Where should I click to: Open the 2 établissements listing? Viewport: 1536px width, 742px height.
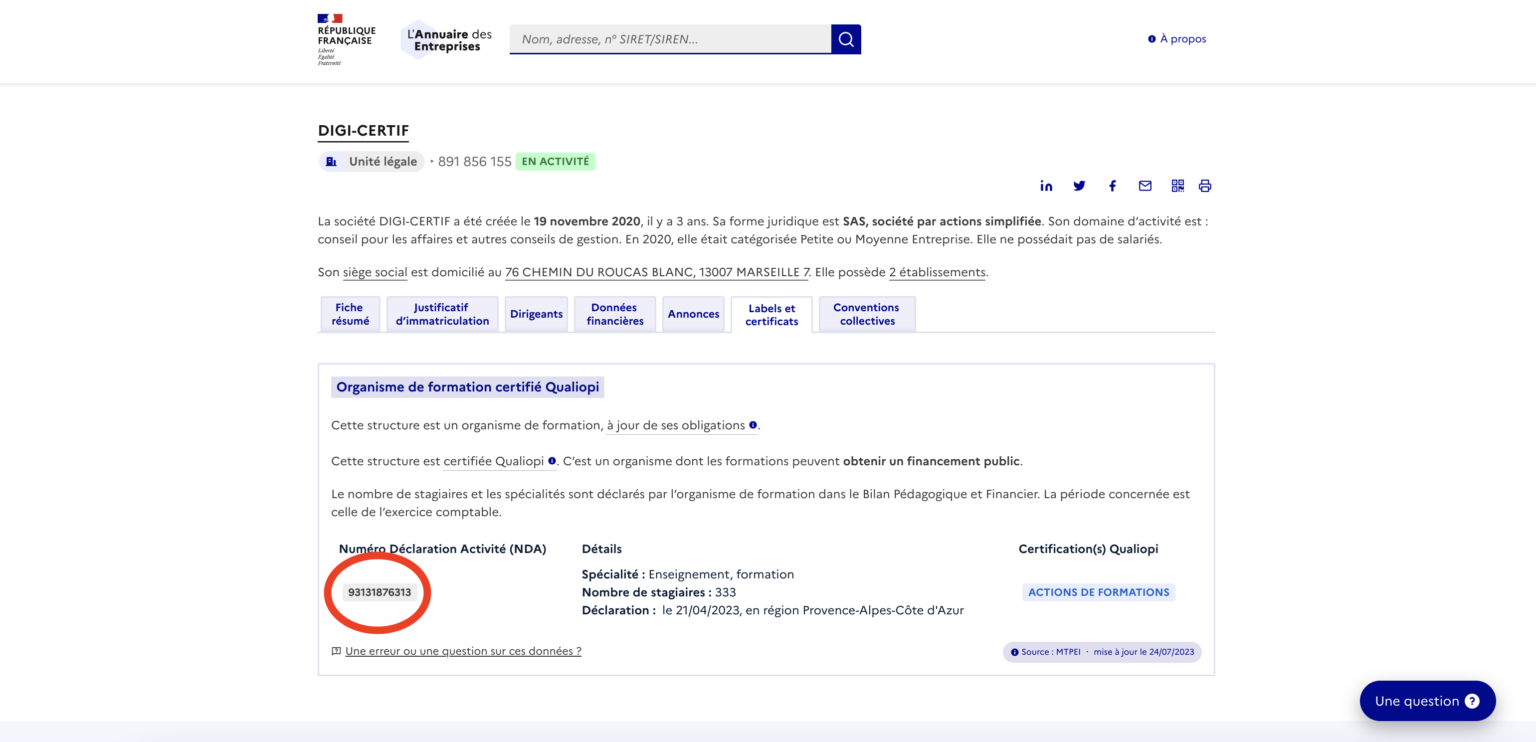point(936,271)
